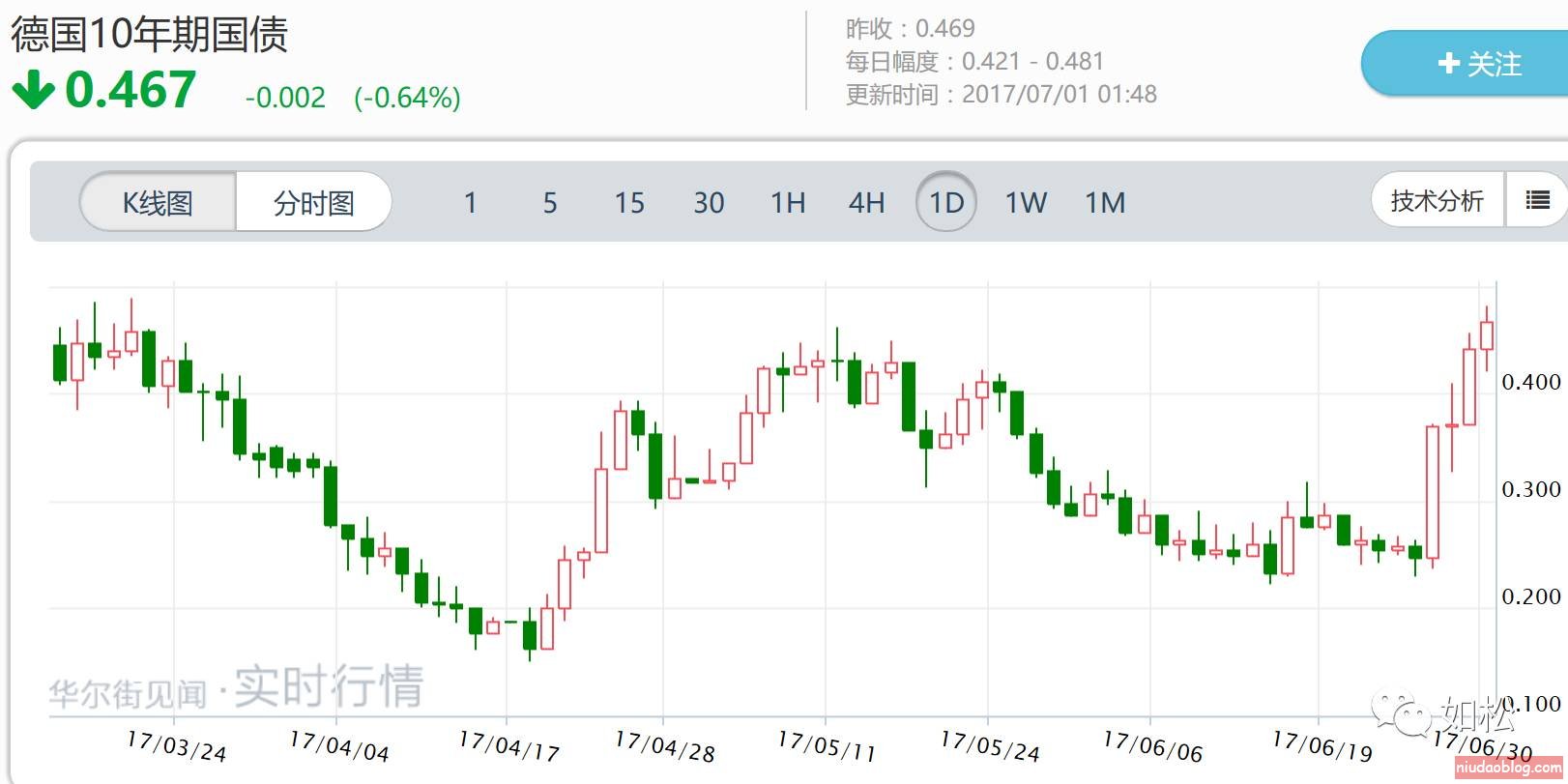Image resolution: width=1568 pixels, height=784 pixels.
Task: Click the 17/06/19 date axis label
Action: tap(1322, 746)
